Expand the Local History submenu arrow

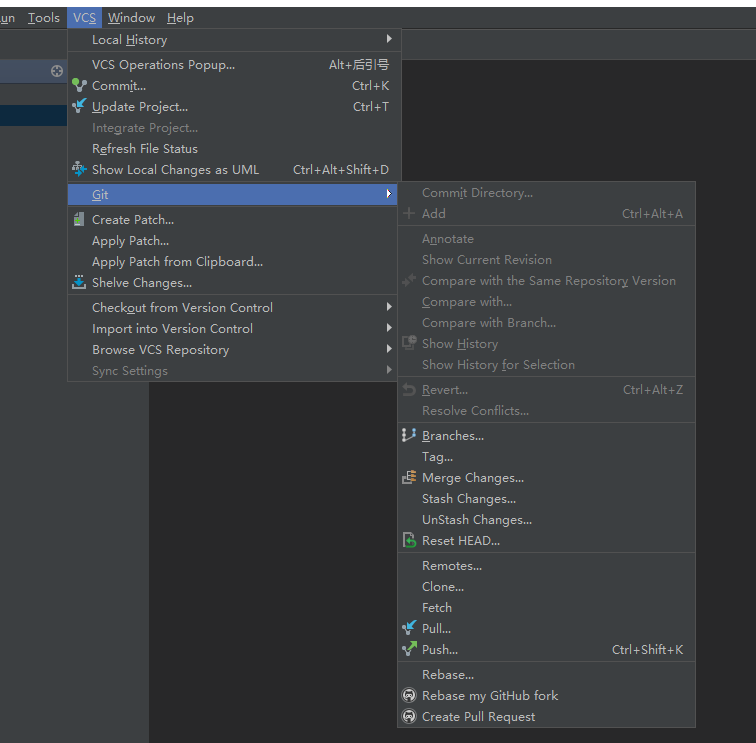(x=389, y=39)
